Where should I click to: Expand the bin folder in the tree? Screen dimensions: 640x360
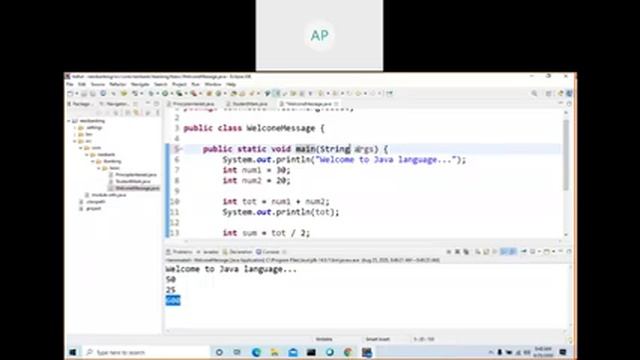click(x=75, y=134)
